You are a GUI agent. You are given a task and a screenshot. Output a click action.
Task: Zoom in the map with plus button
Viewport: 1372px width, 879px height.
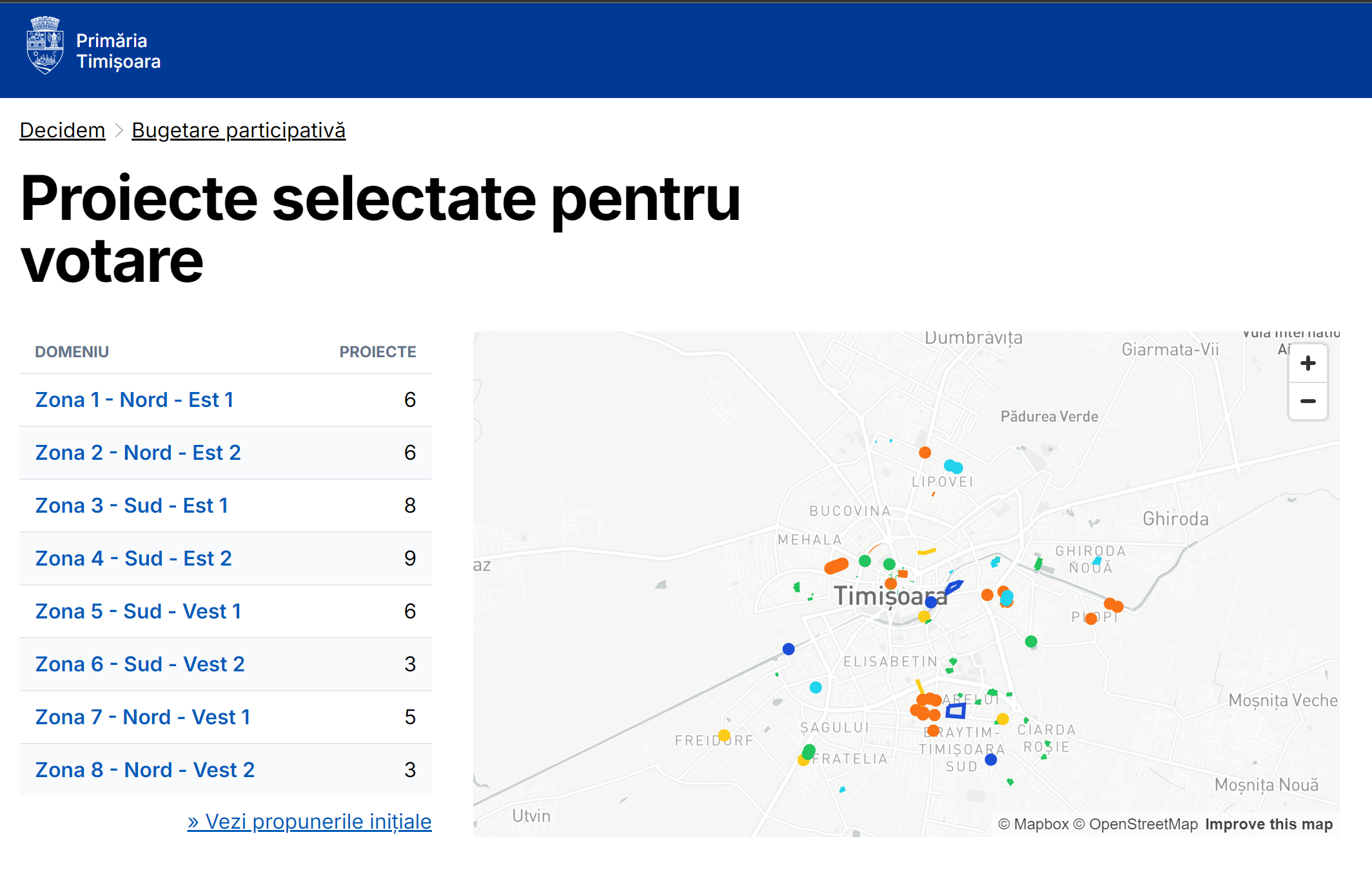pos(1308,364)
